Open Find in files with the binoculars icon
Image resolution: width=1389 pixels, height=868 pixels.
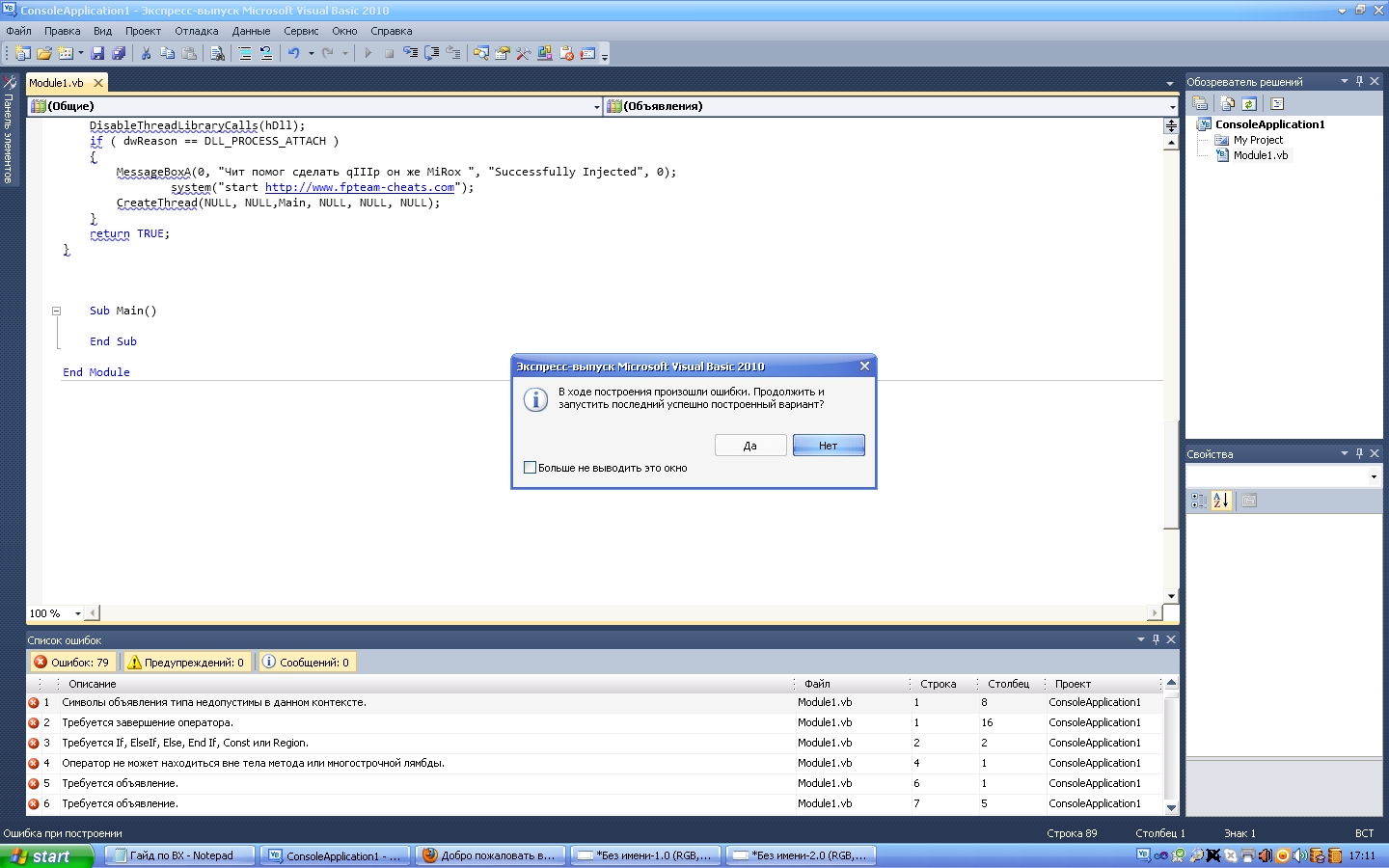(x=218, y=54)
